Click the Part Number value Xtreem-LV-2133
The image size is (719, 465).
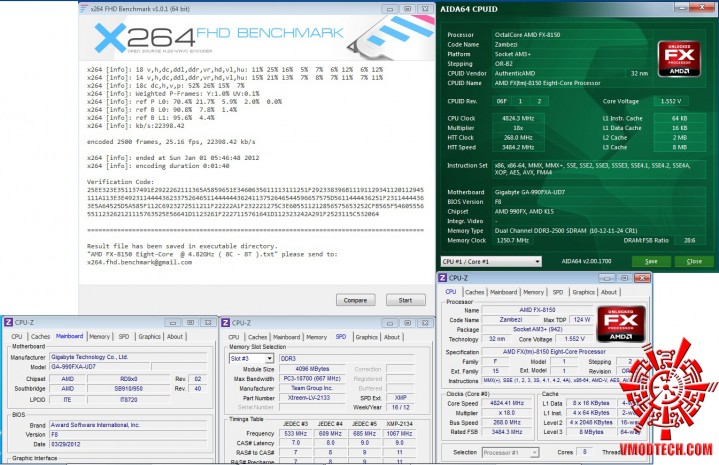(x=312, y=398)
